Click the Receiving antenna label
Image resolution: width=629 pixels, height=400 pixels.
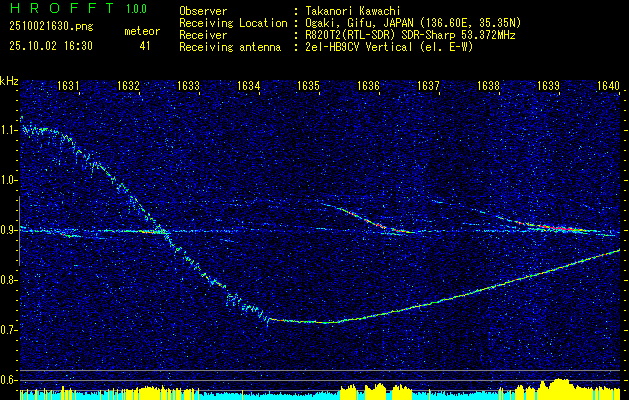pyautogui.click(x=230, y=47)
